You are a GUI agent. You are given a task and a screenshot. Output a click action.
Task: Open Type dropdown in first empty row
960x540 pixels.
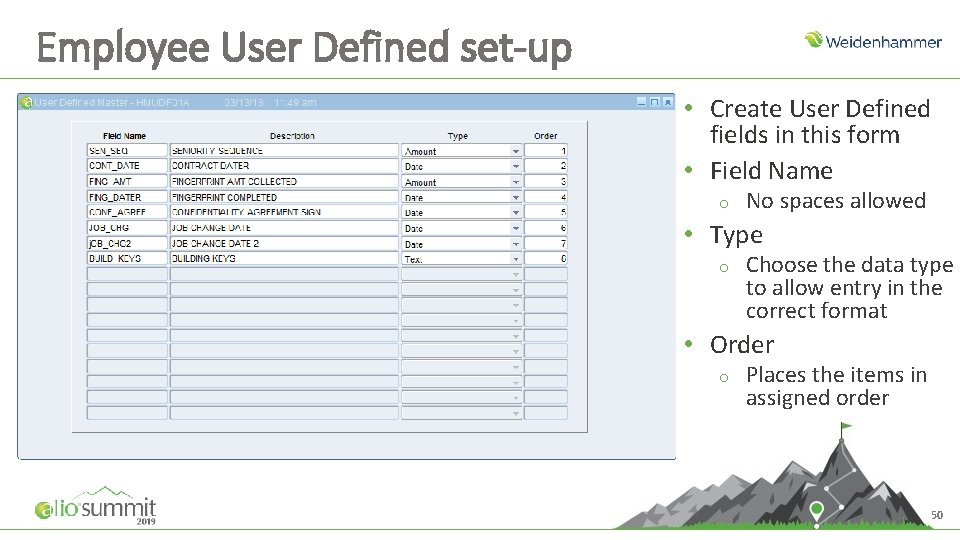click(516, 274)
